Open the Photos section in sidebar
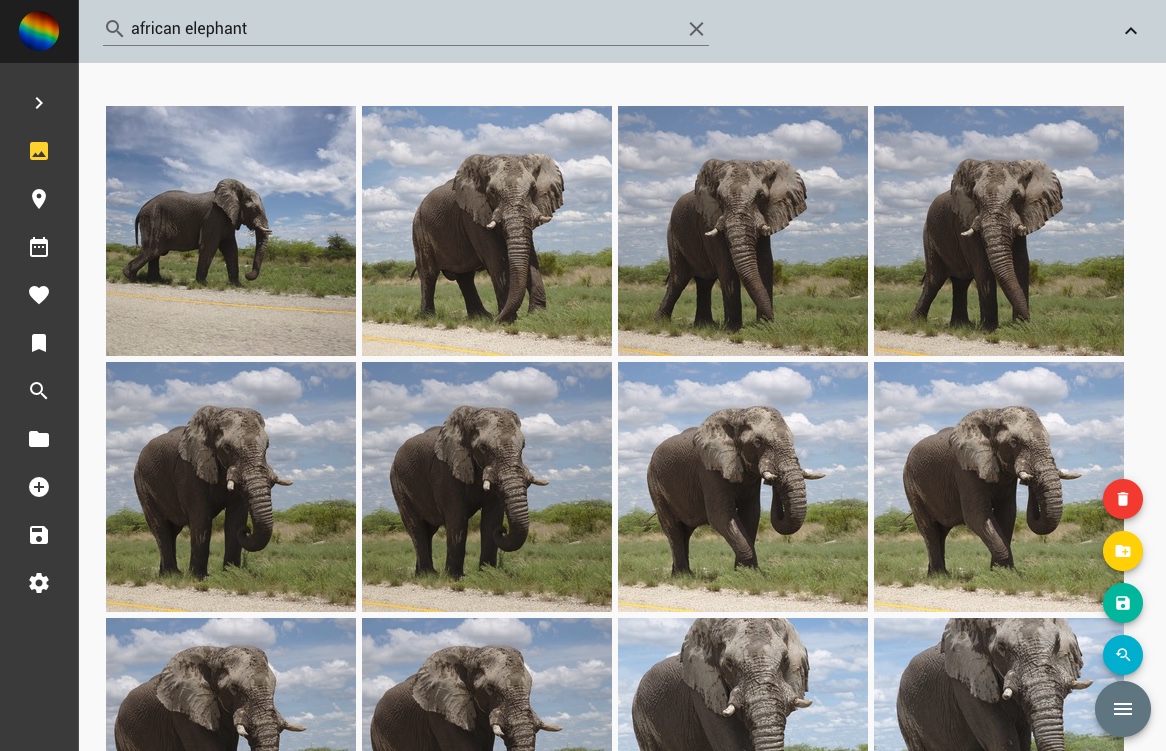This screenshot has width=1166, height=751. pos(39,151)
